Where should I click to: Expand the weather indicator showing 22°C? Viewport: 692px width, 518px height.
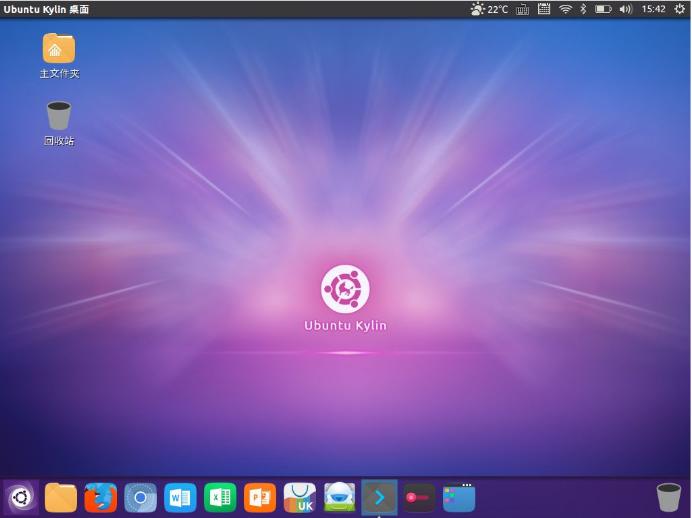pos(489,9)
